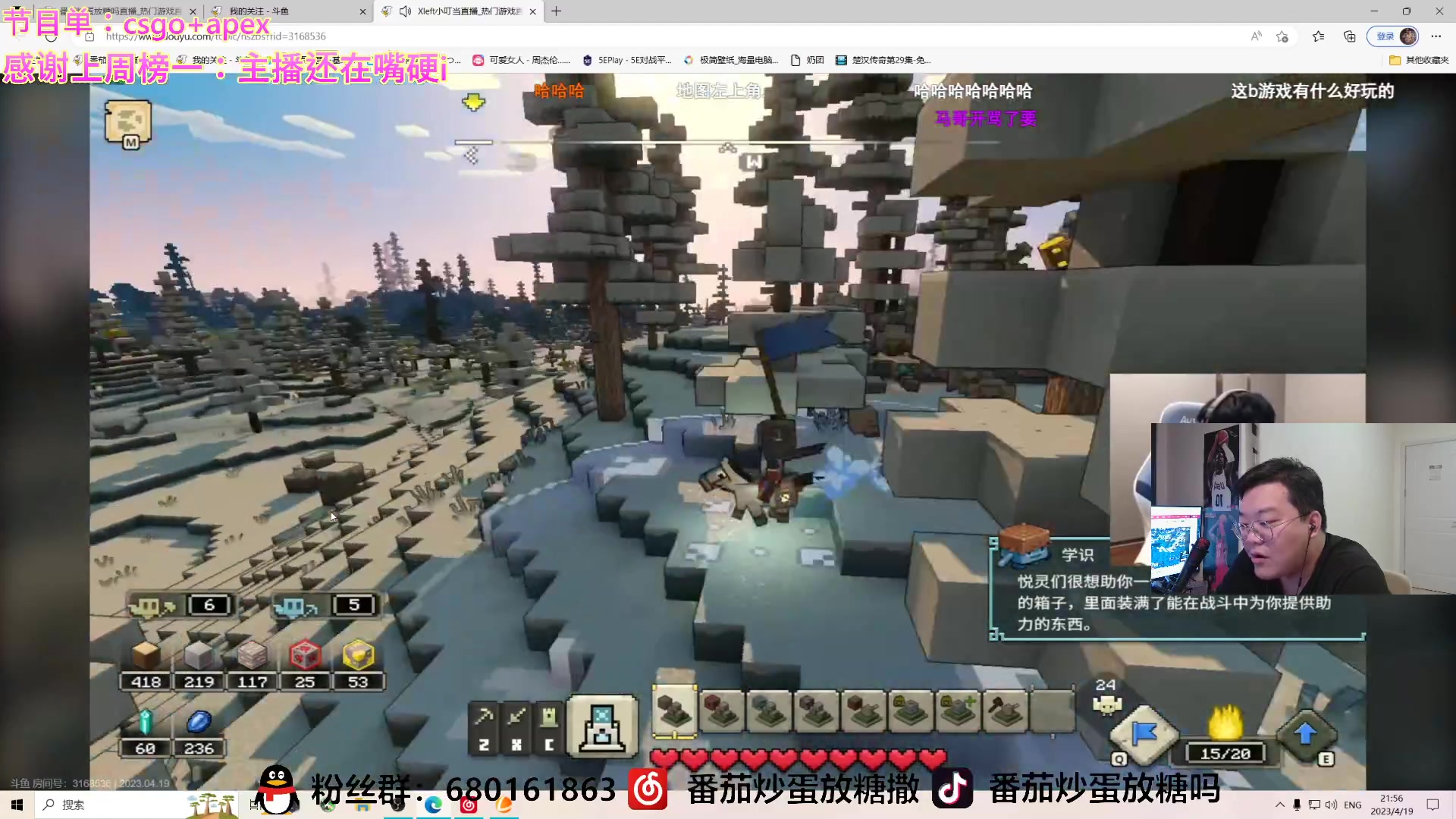The image size is (1456, 819).
Task: Click the gather tool icon labeled Z
Action: (484, 728)
